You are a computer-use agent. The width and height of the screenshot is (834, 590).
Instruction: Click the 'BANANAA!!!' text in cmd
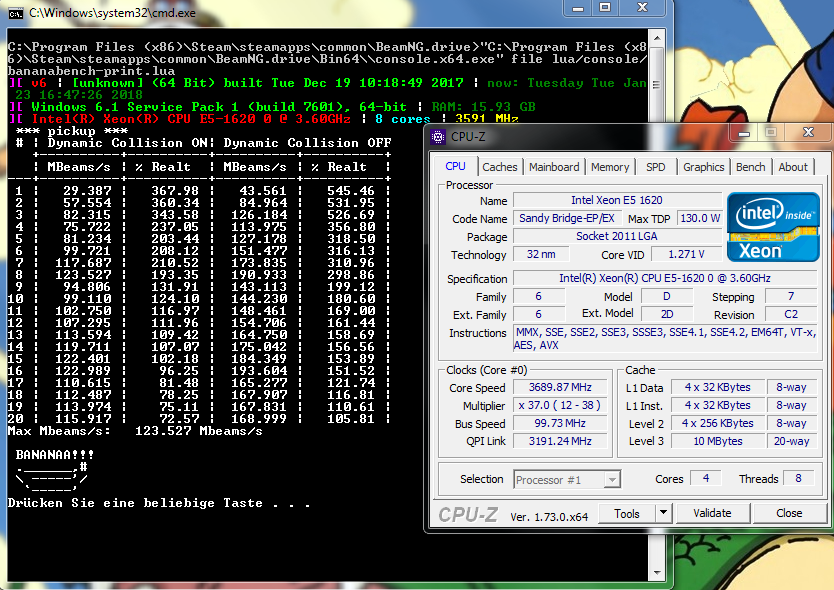tap(55, 455)
